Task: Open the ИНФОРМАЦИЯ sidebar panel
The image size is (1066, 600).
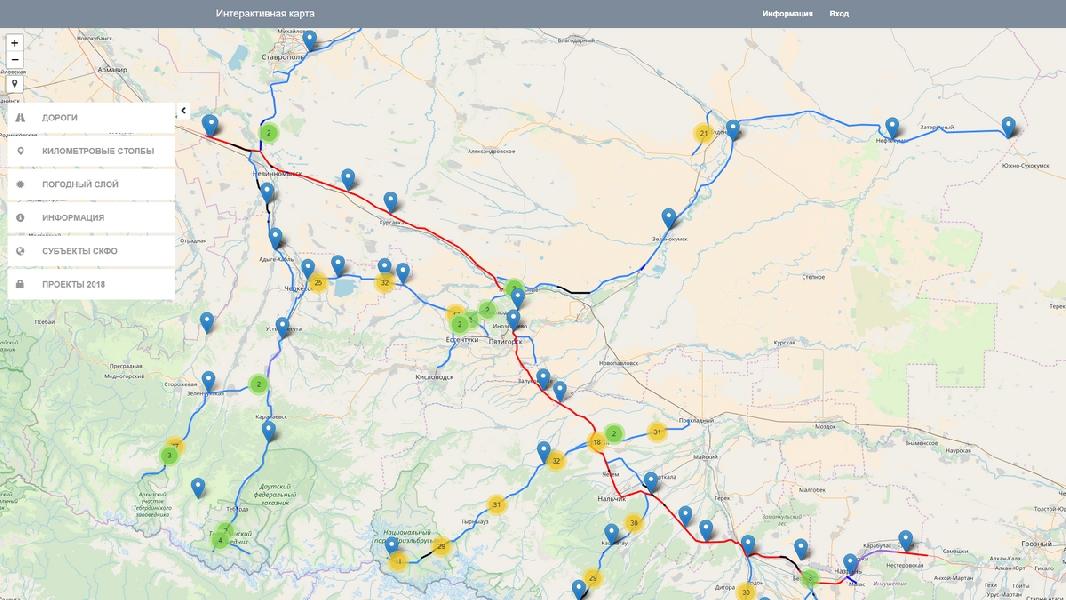Action: point(88,218)
